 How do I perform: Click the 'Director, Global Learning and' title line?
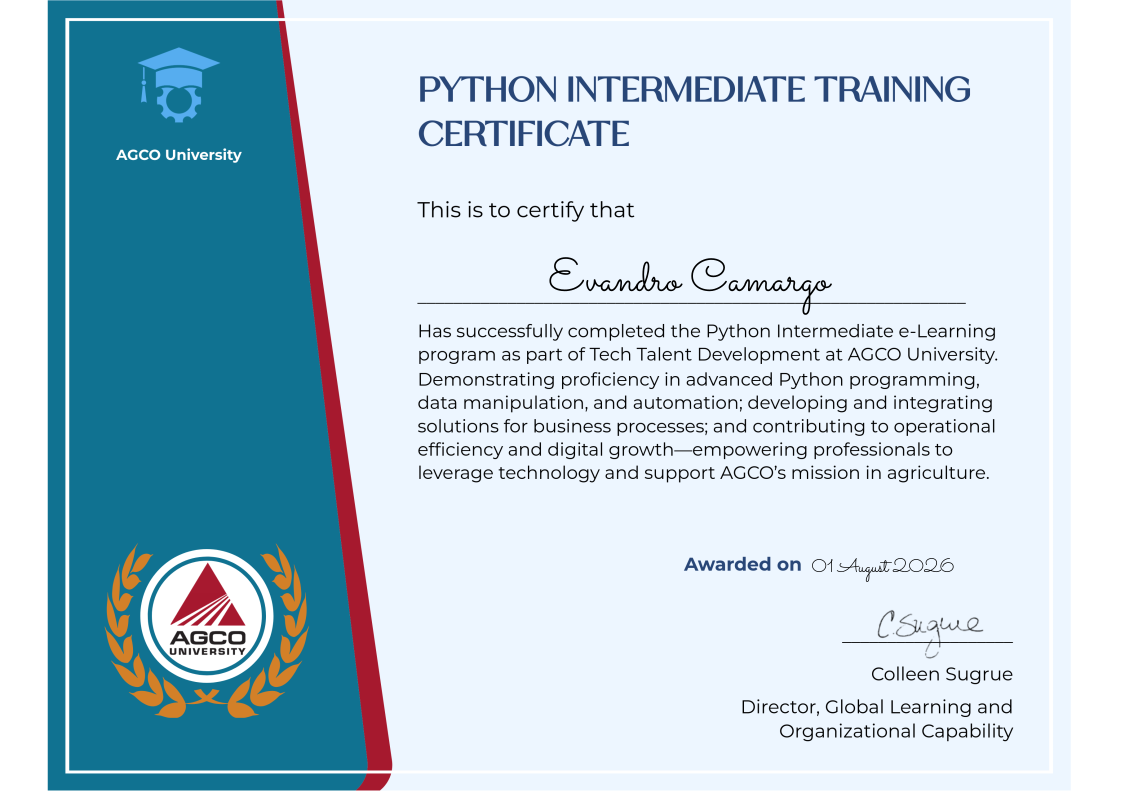tap(876, 707)
